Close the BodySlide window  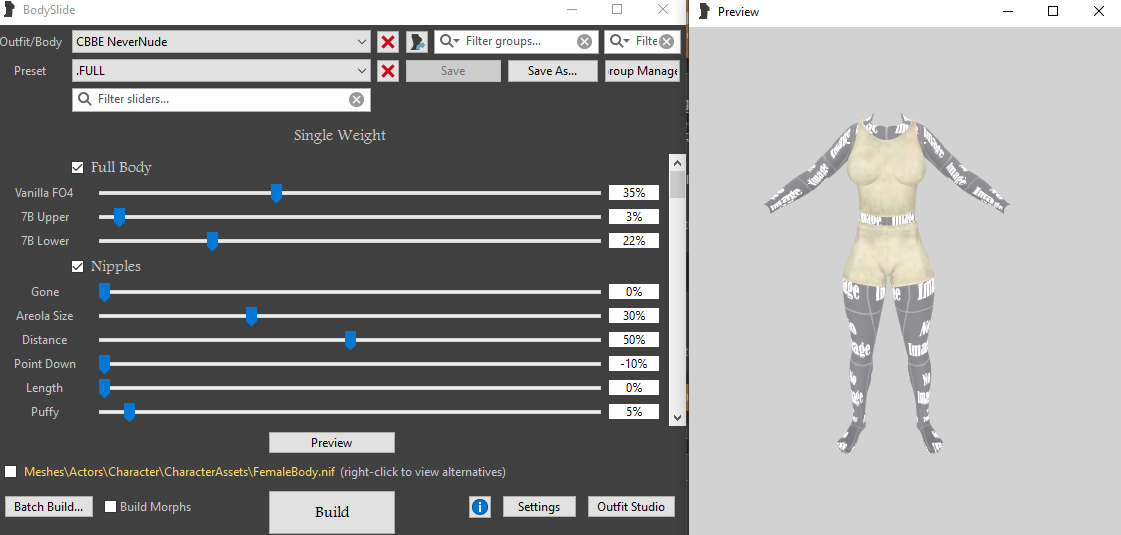point(663,9)
